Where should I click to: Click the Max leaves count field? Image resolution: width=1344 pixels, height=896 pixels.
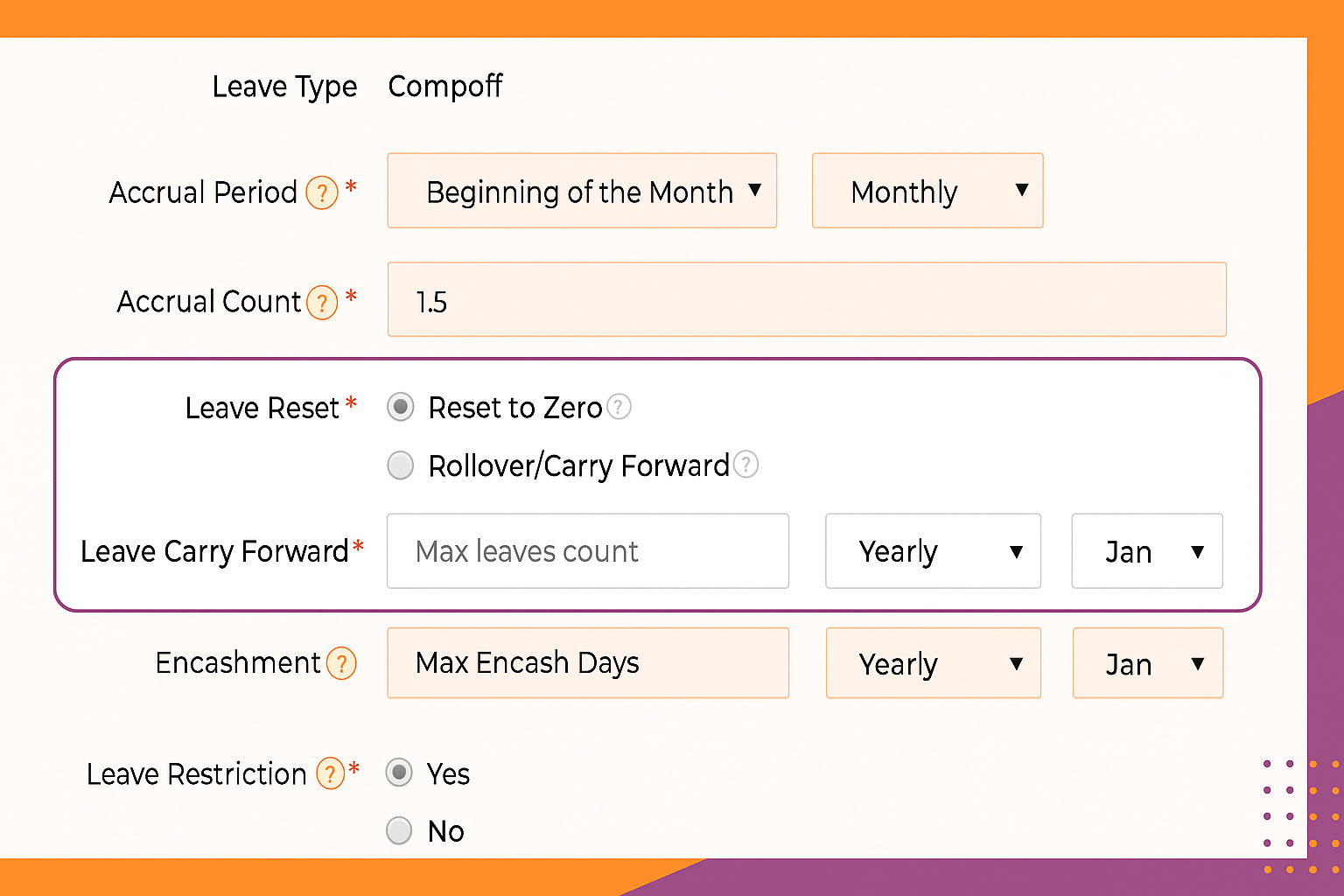588,551
